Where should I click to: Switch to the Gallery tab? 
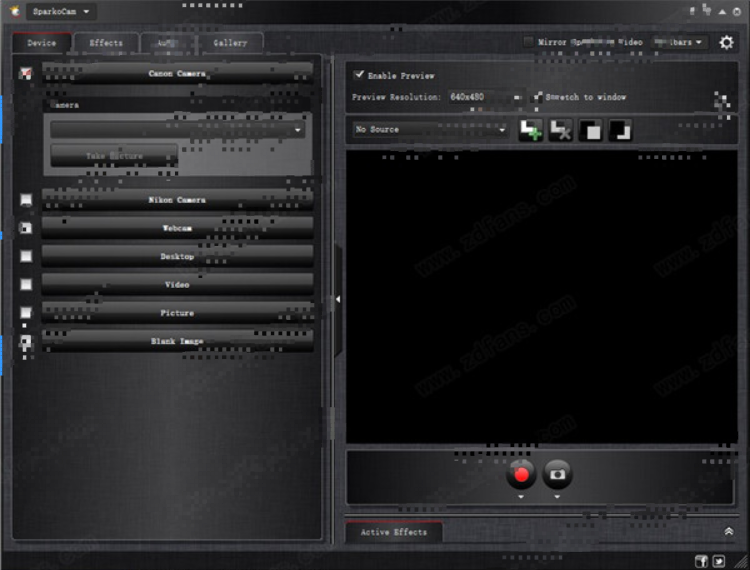[230, 43]
